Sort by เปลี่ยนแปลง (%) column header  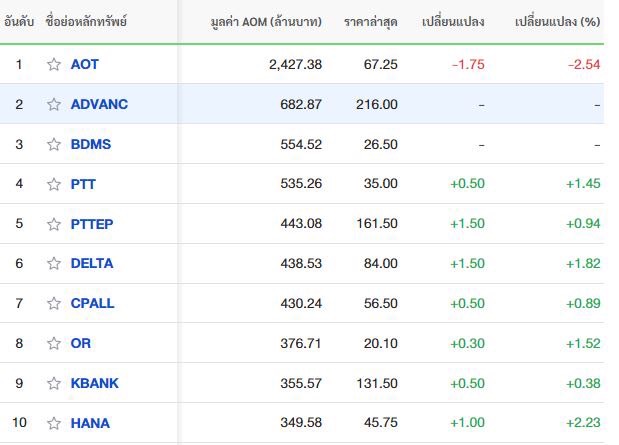click(x=557, y=22)
